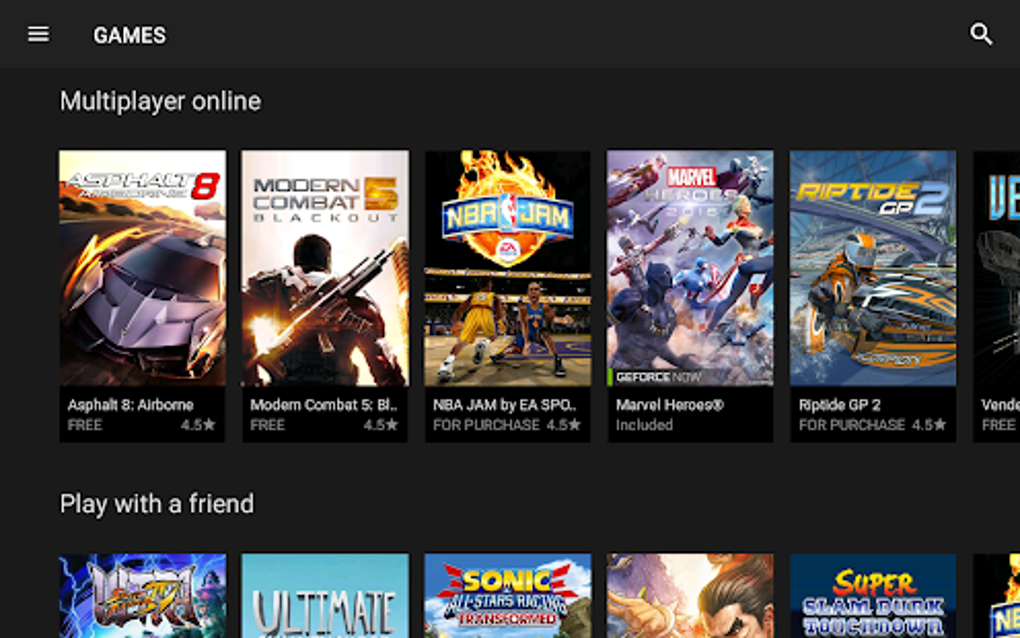Open the hamburger navigation menu

click(38, 34)
